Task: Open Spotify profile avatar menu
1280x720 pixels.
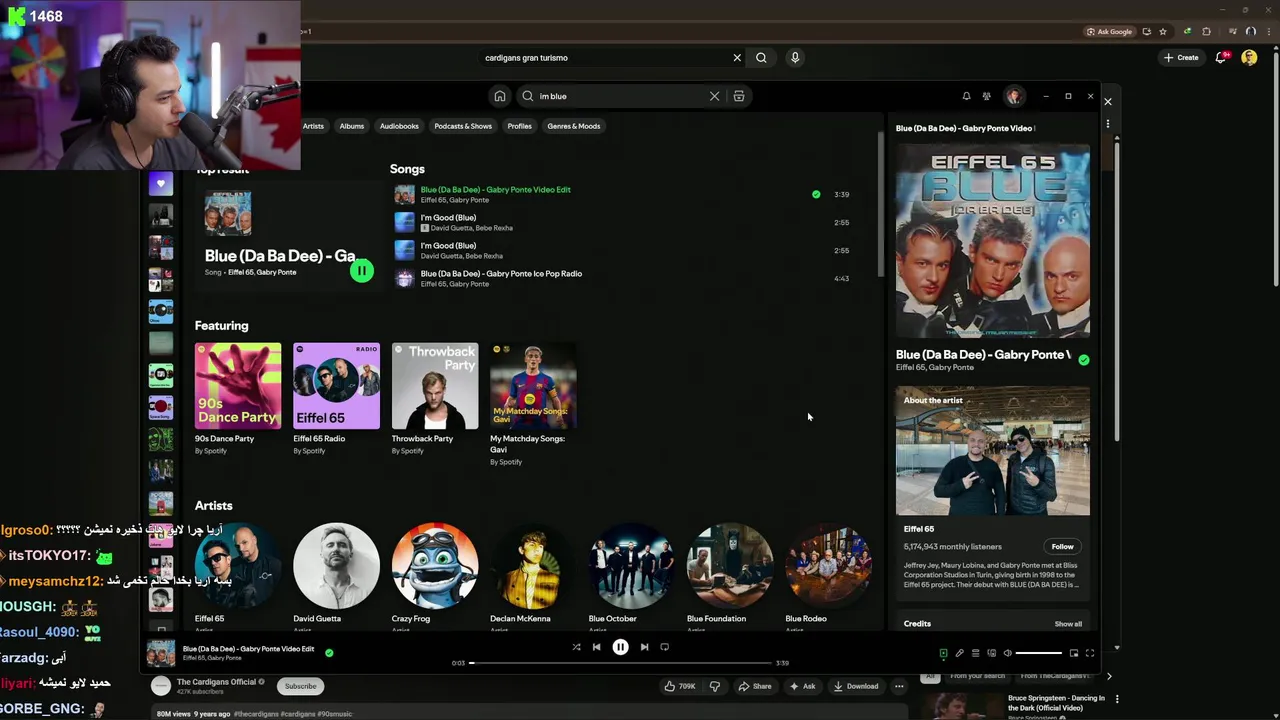Action: [1014, 96]
